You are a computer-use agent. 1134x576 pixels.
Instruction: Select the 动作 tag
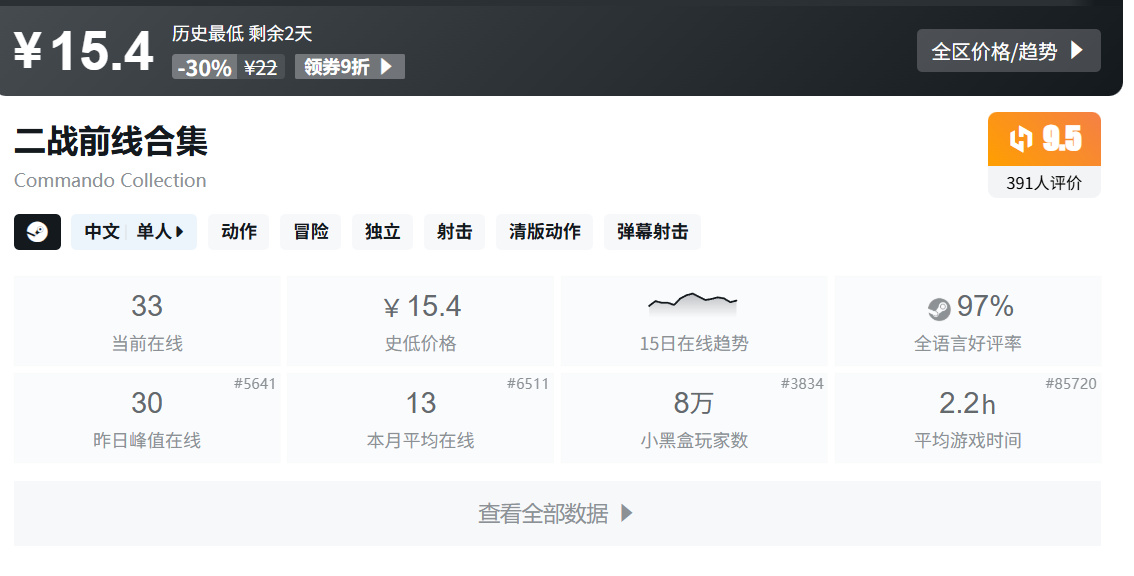pos(239,232)
